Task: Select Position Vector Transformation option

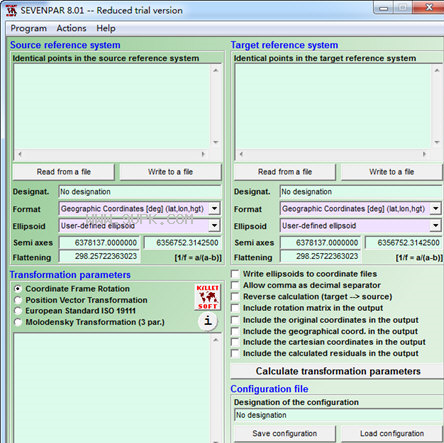Action: pos(18,300)
